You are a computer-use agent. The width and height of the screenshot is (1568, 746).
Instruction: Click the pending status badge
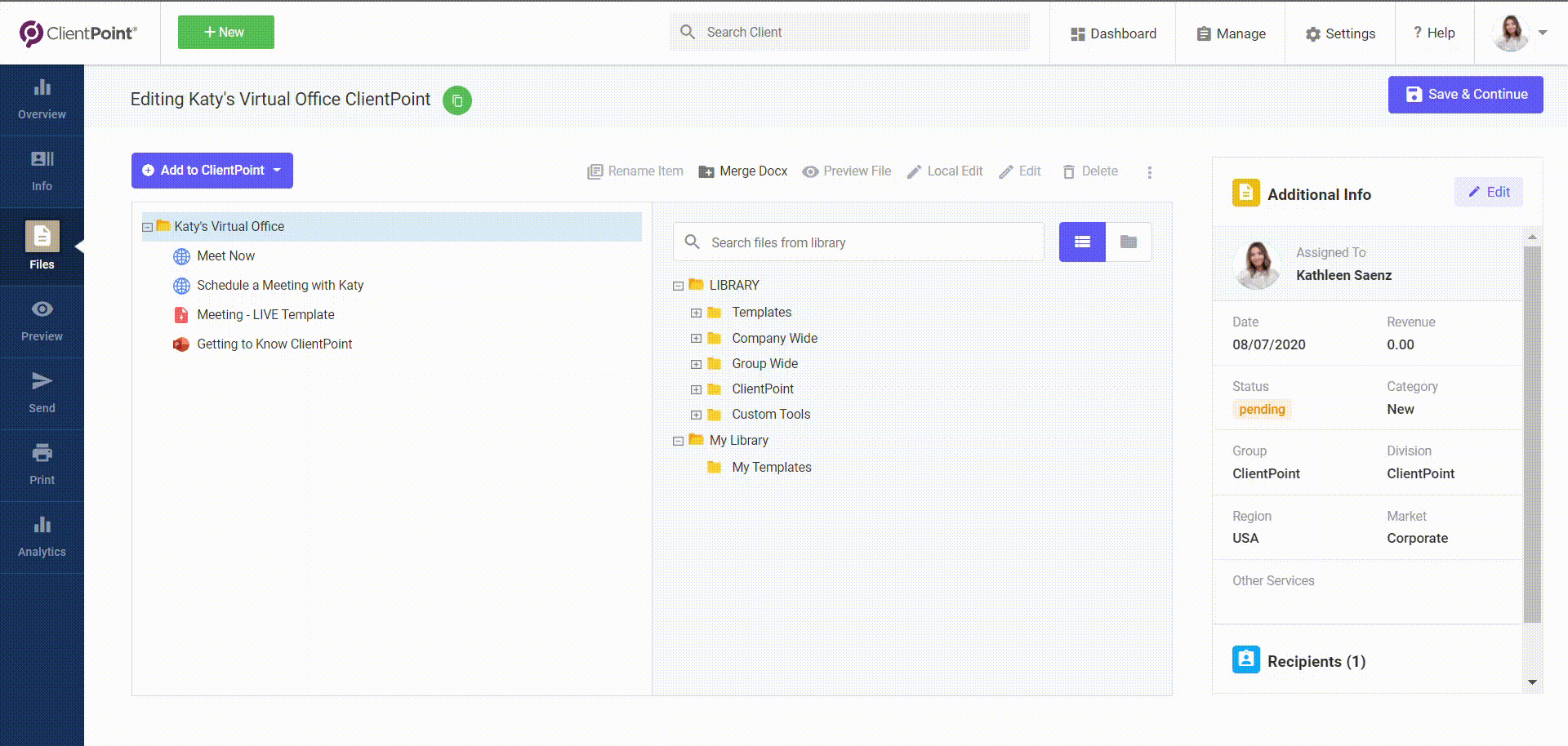(1262, 410)
